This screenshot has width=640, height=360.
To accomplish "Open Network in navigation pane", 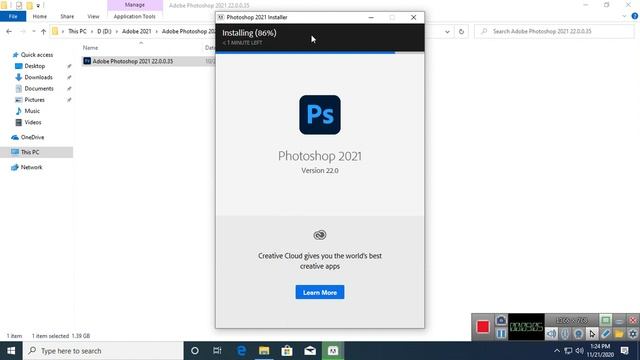I will pyautogui.click(x=31, y=167).
